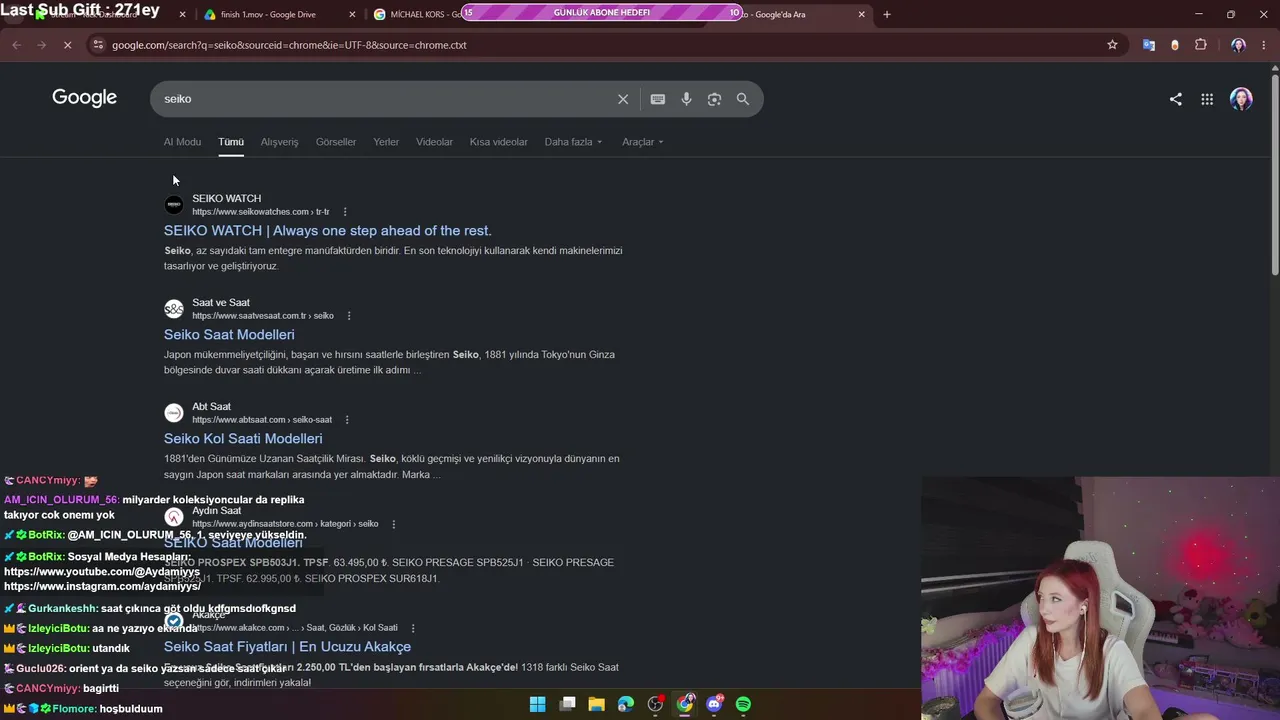The image size is (1280, 720).
Task: Open Microsoft Edge from the taskbar
Action: click(x=626, y=704)
